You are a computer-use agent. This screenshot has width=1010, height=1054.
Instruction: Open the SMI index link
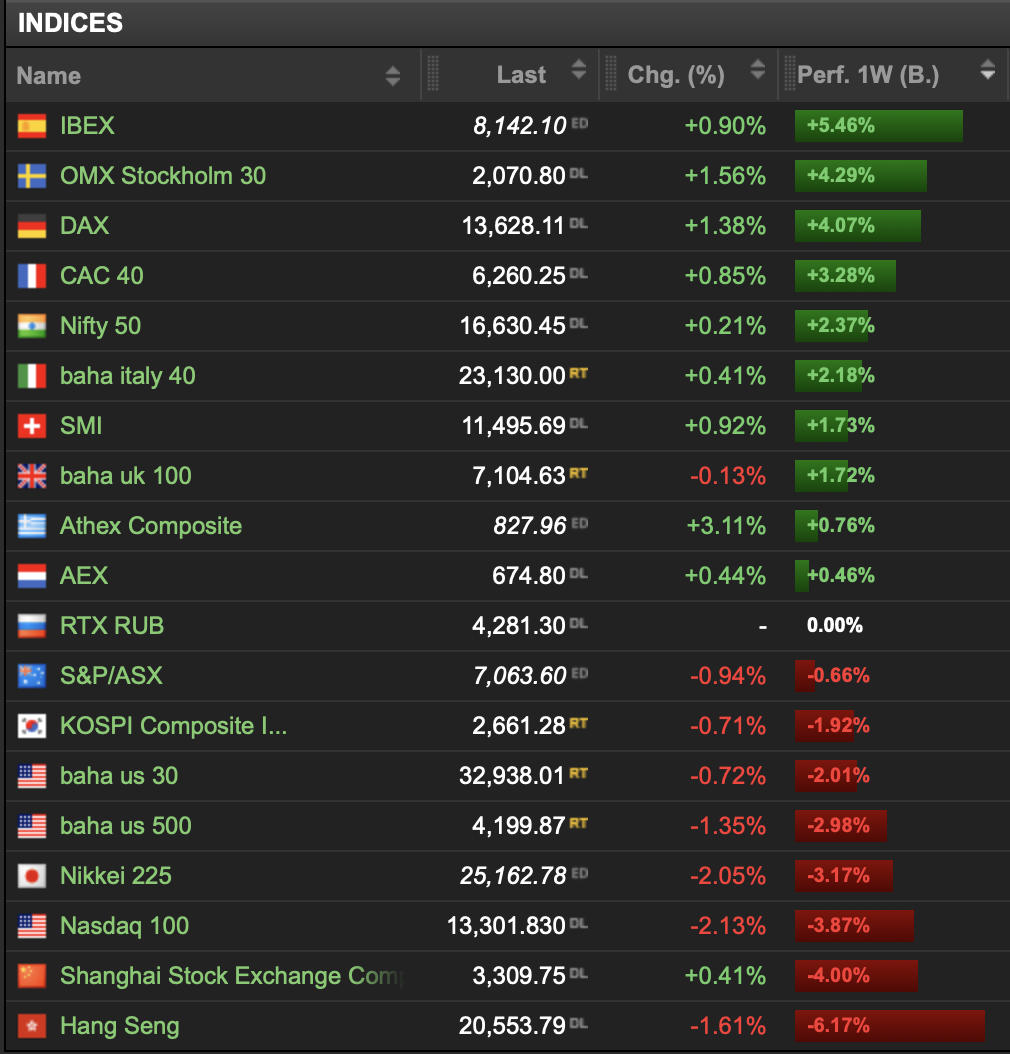pos(81,426)
